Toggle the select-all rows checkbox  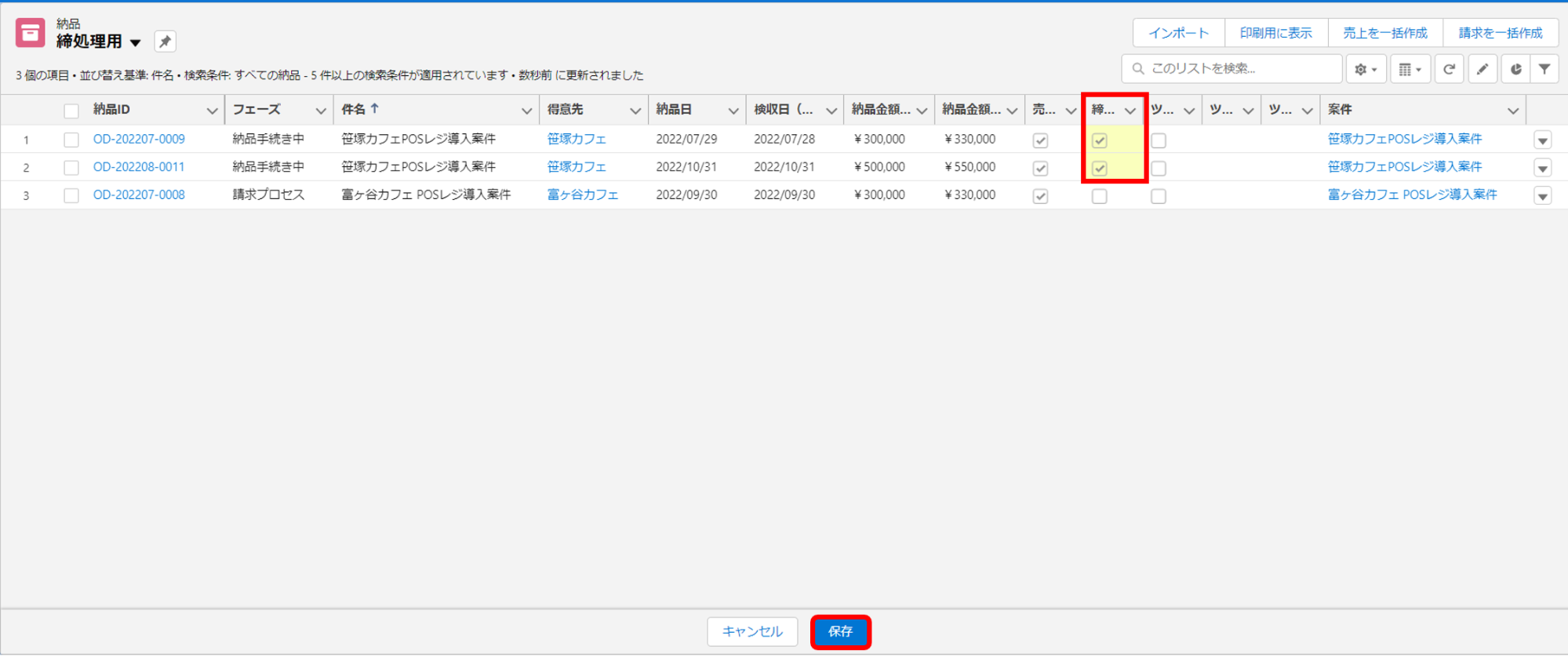[71, 111]
